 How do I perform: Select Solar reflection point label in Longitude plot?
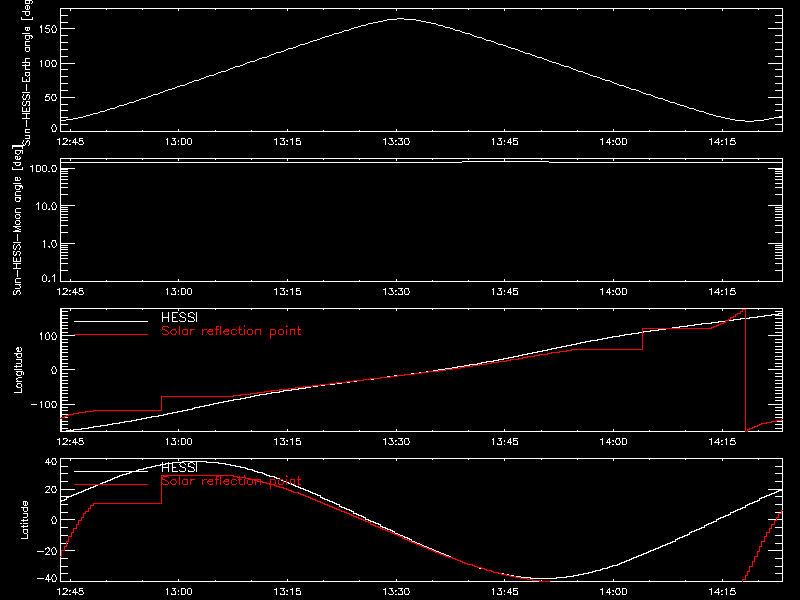(x=231, y=331)
